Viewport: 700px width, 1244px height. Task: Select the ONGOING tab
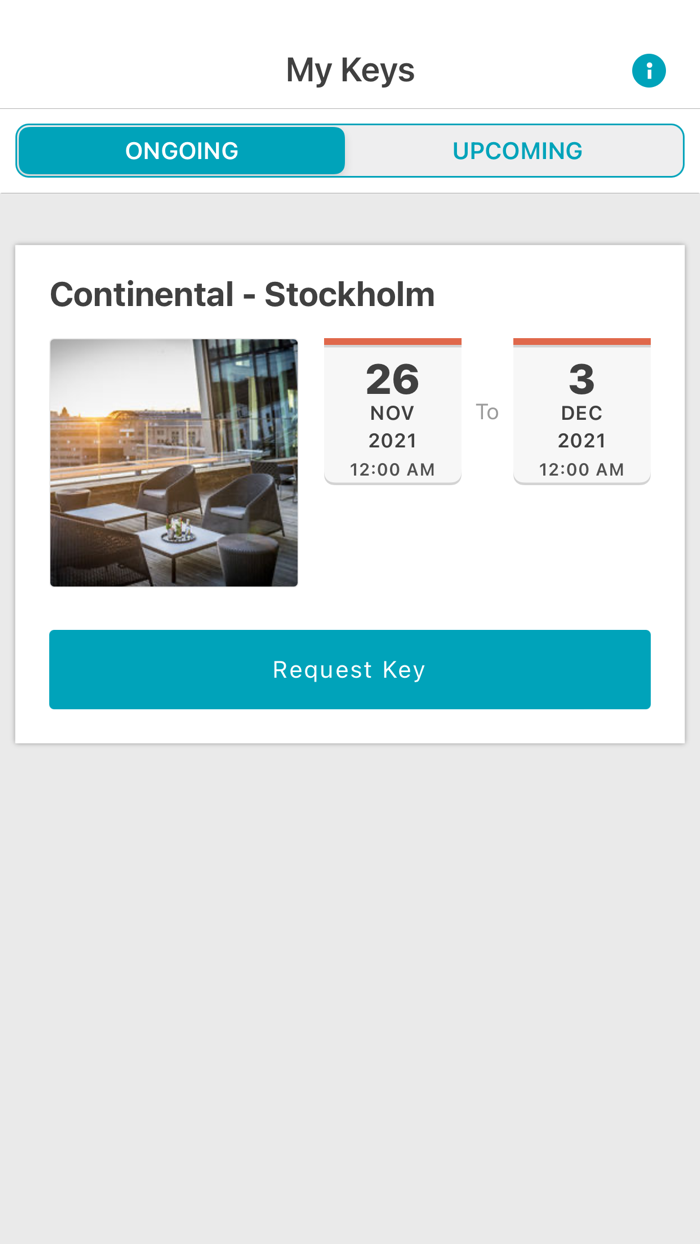tap(181, 150)
